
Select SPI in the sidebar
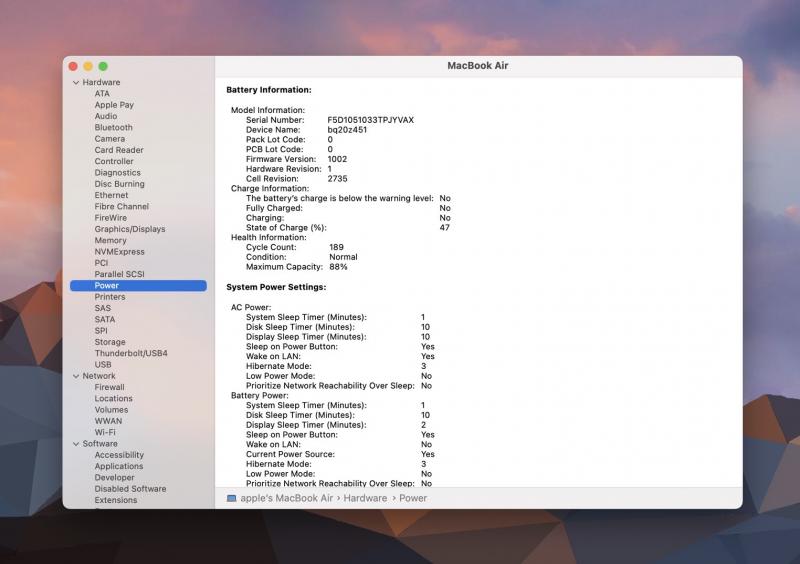click(101, 331)
